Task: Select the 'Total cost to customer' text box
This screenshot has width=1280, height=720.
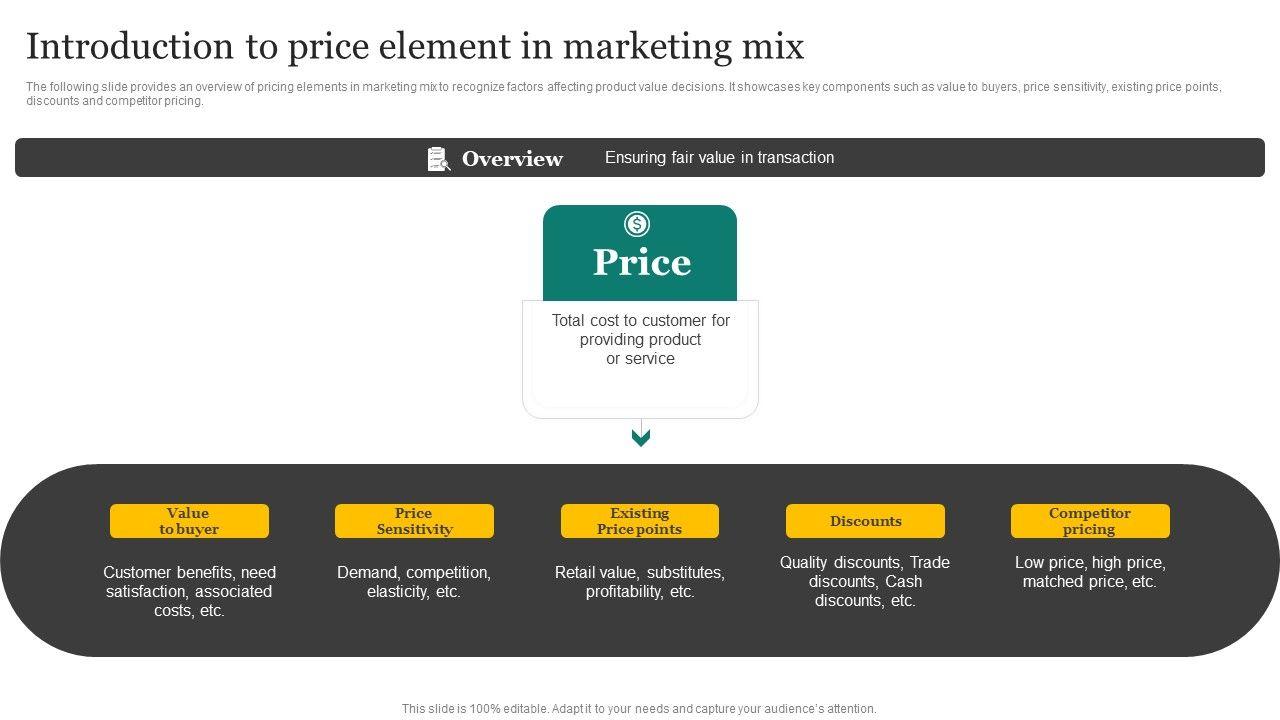Action: (x=640, y=340)
